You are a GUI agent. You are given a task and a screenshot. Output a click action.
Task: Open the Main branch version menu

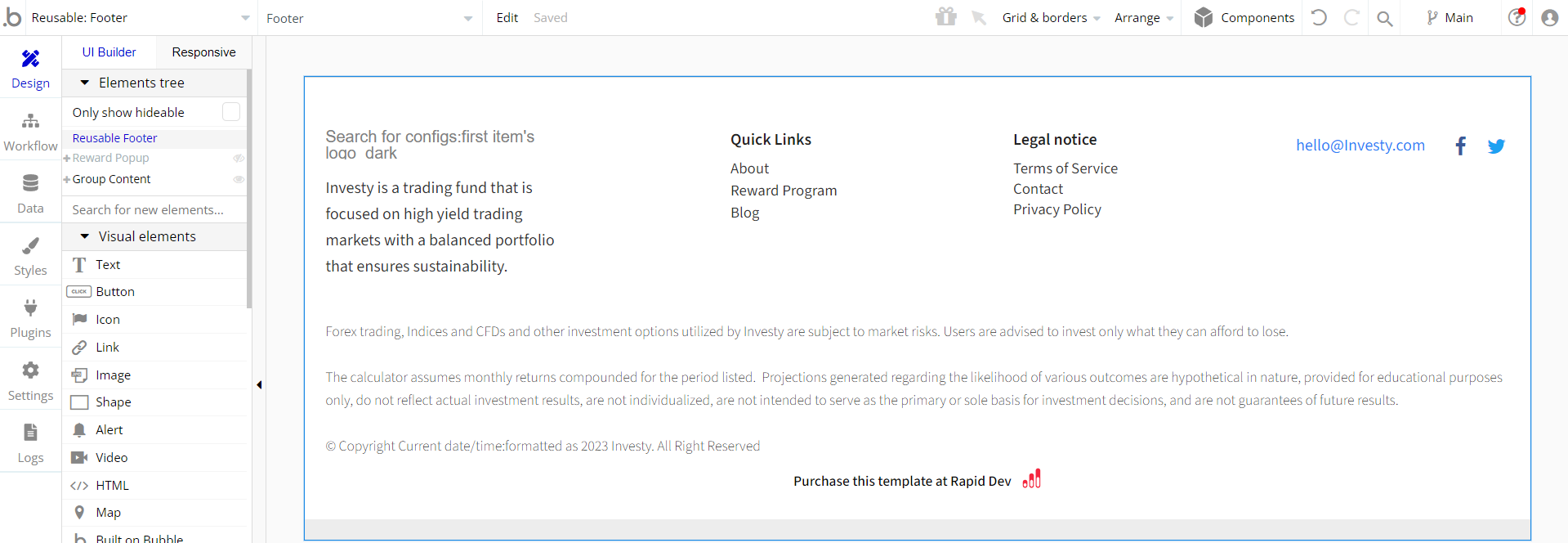[1450, 17]
